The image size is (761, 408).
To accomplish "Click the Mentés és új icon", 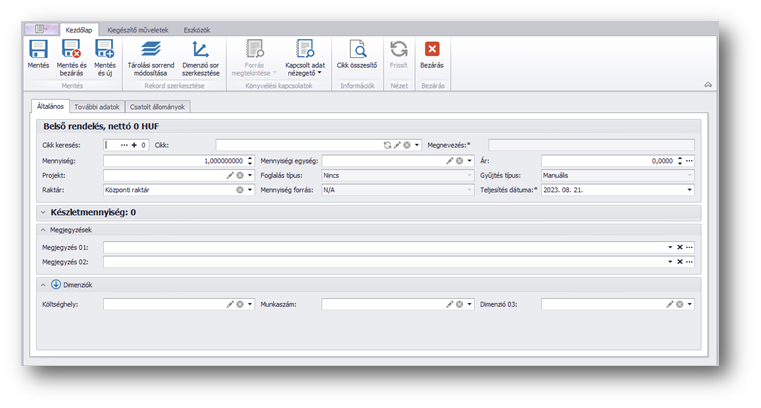I will [104, 49].
